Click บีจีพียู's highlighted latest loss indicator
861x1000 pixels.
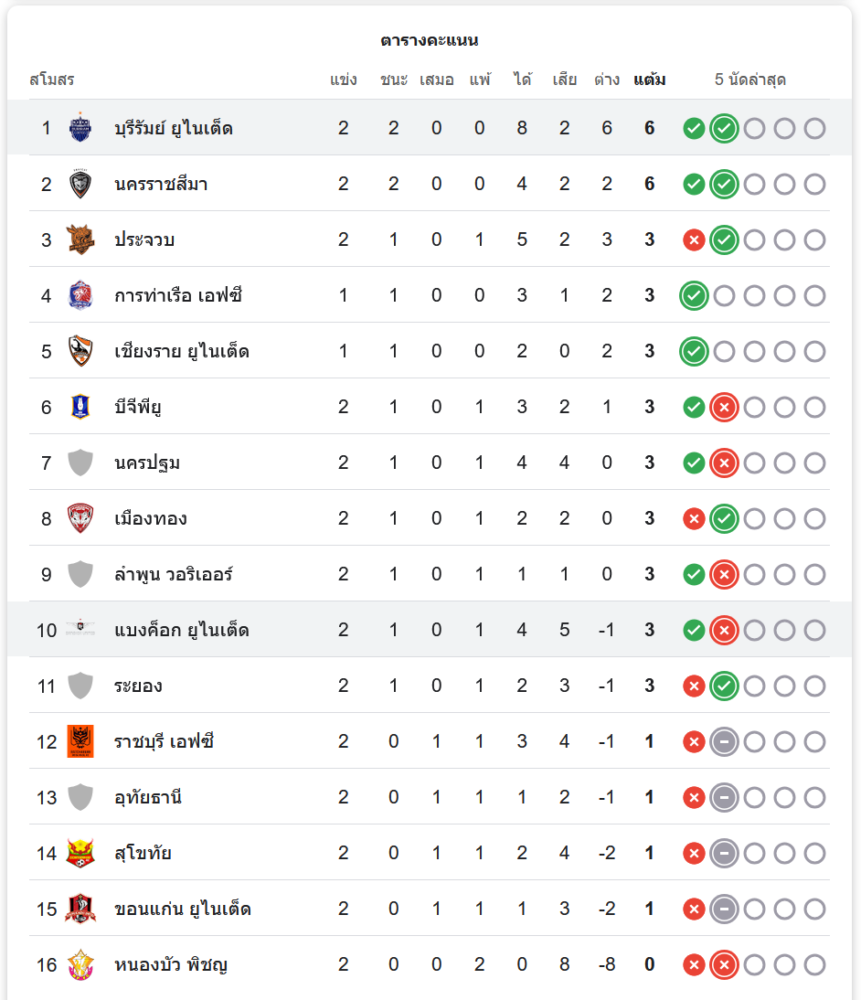[x=724, y=407]
